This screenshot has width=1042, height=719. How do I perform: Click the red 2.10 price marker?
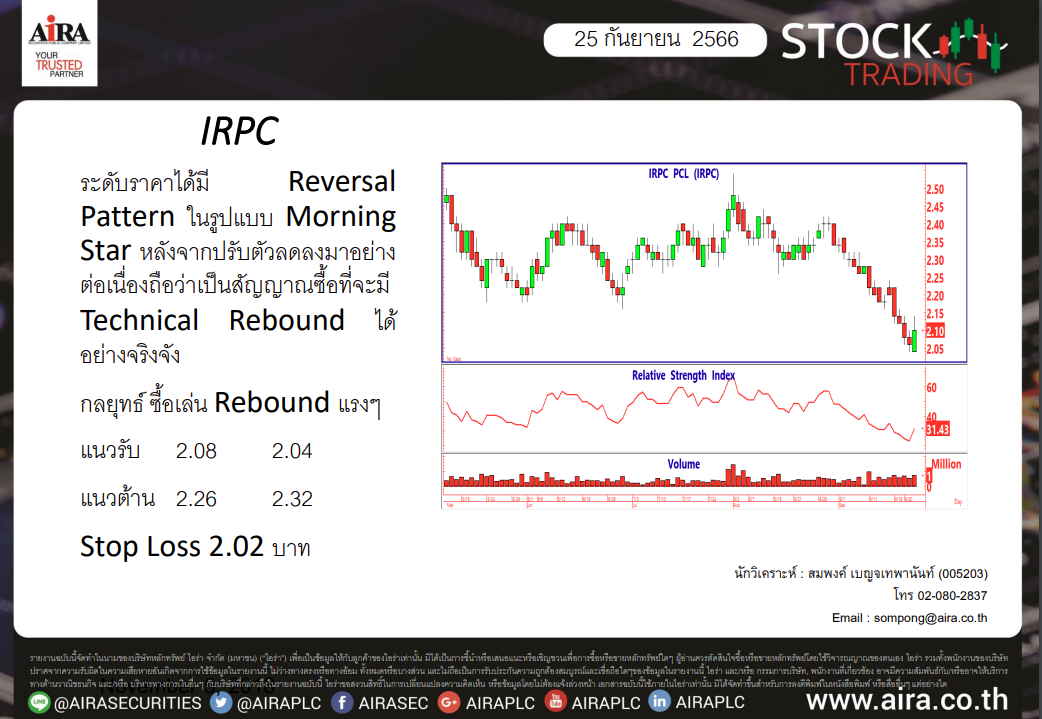tap(935, 331)
